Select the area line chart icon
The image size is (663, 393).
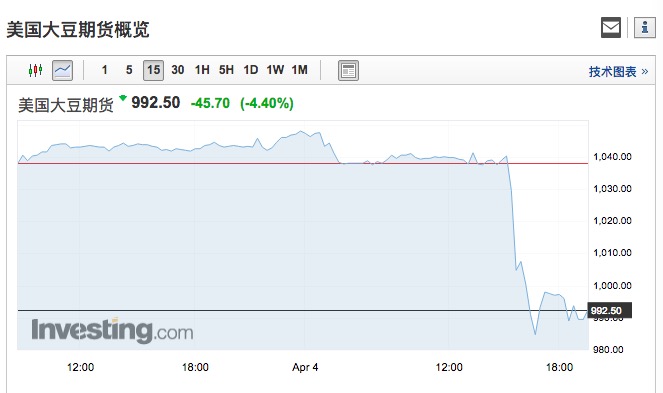(63, 70)
